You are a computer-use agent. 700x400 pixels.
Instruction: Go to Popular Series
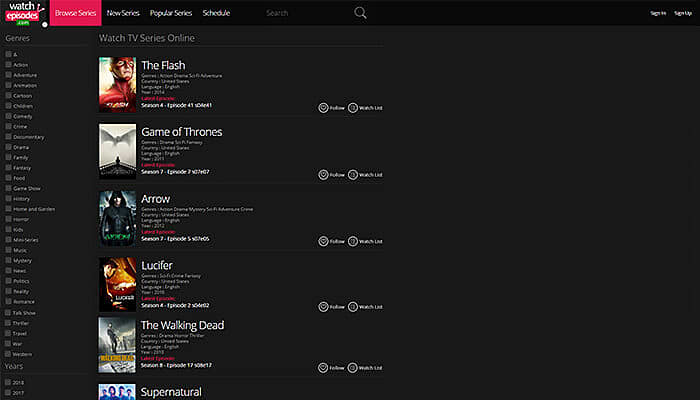pyautogui.click(x=171, y=13)
